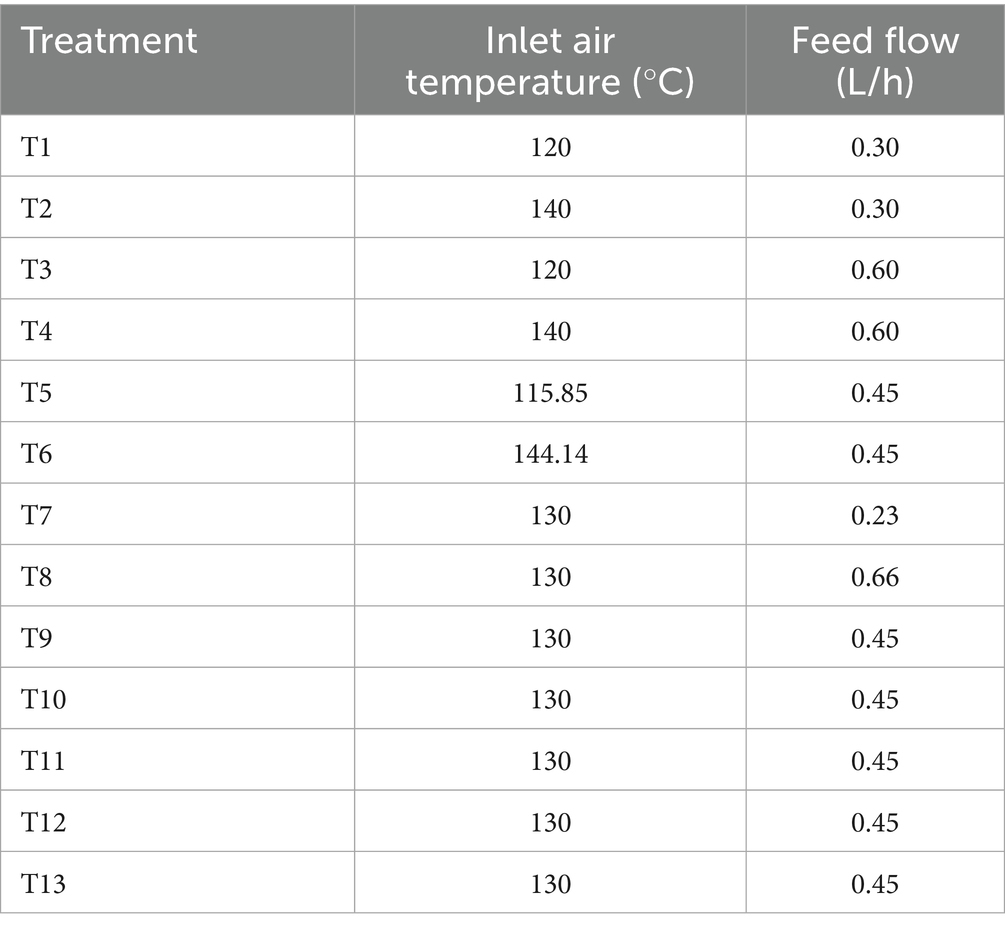1005x931 pixels.
Task: Click T10 in the Treatment column
Action: (40, 700)
